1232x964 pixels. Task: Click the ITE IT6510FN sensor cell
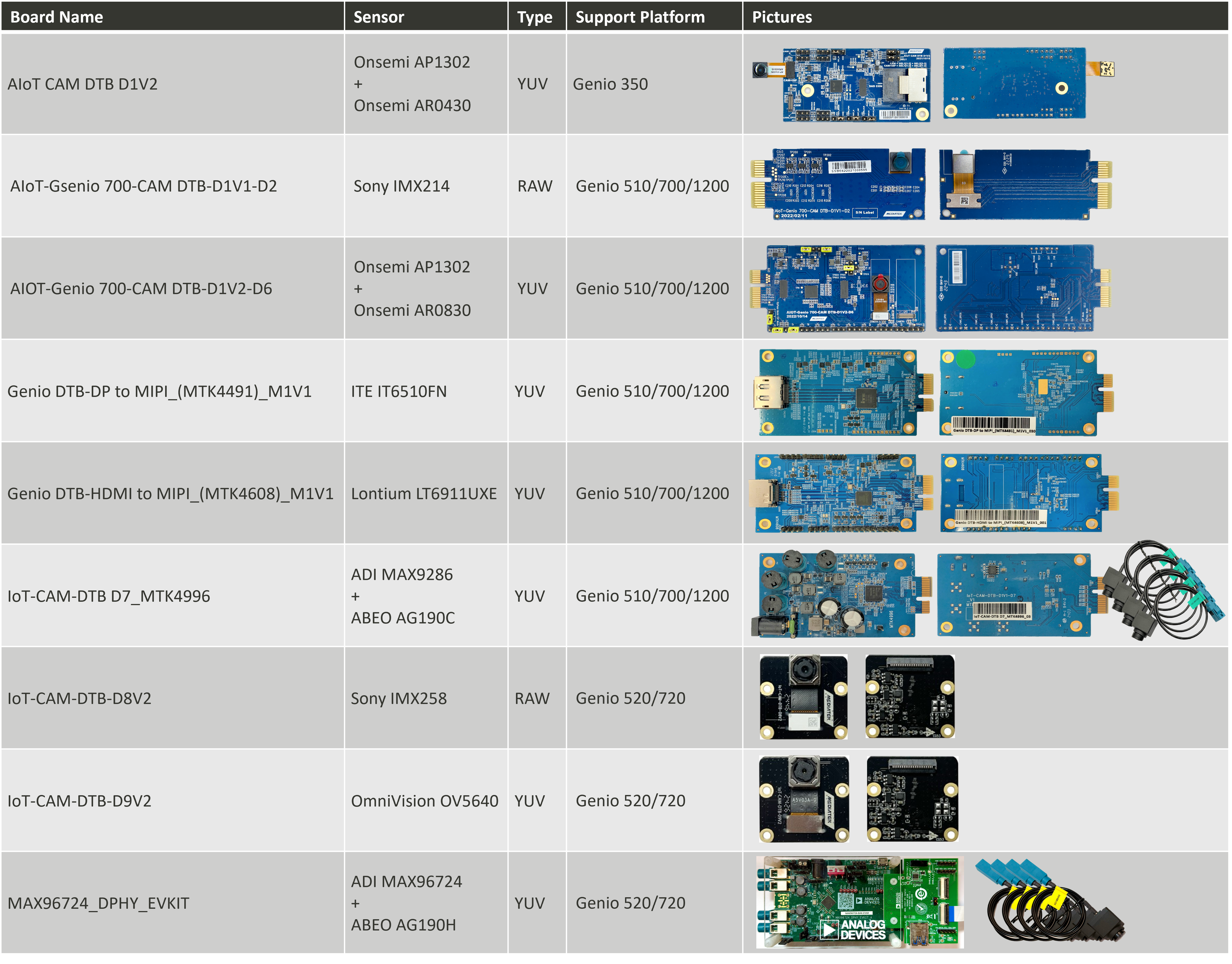(x=398, y=391)
